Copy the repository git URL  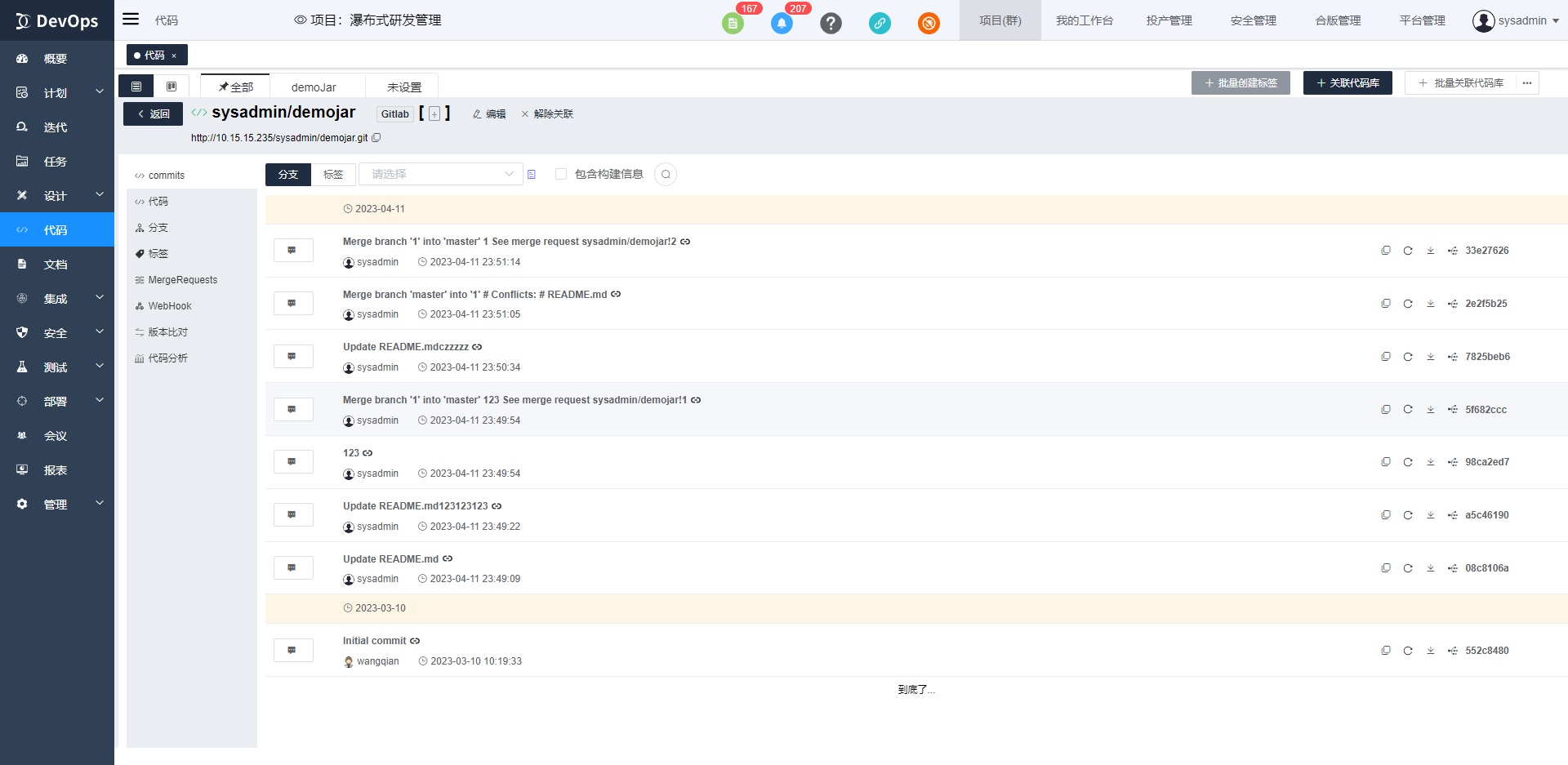coord(376,138)
